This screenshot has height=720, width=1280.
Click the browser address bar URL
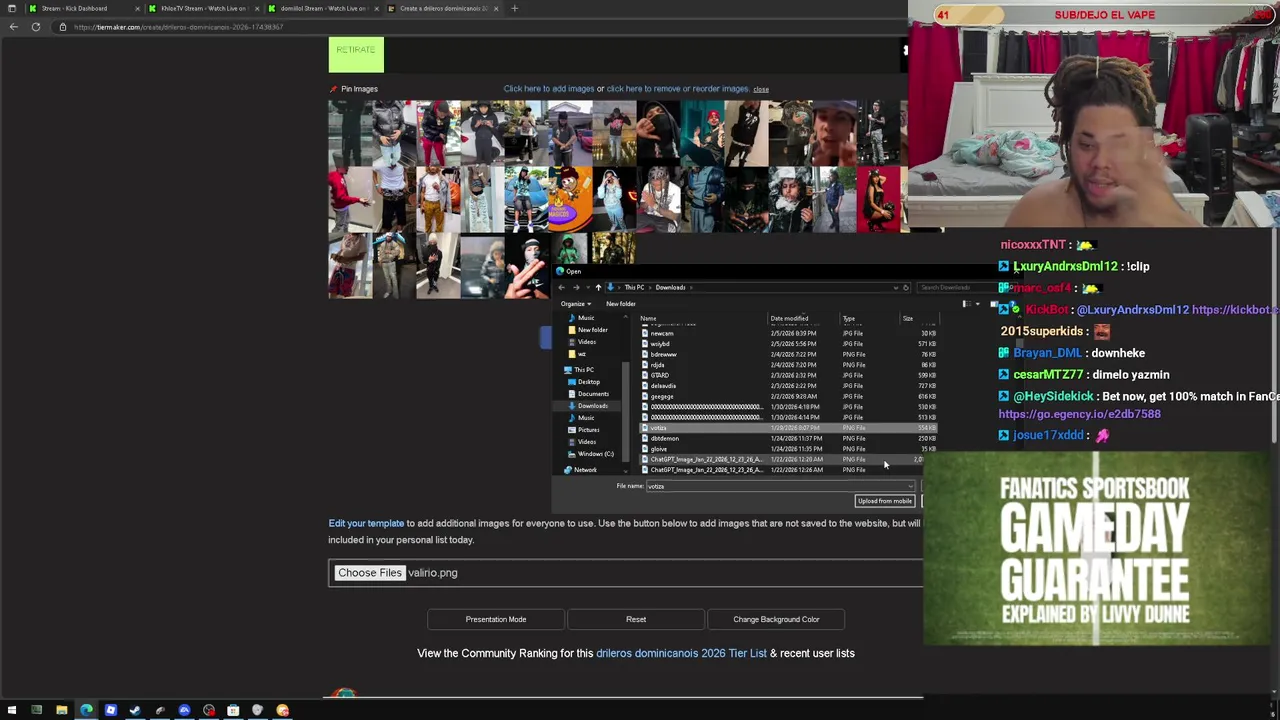point(179,27)
